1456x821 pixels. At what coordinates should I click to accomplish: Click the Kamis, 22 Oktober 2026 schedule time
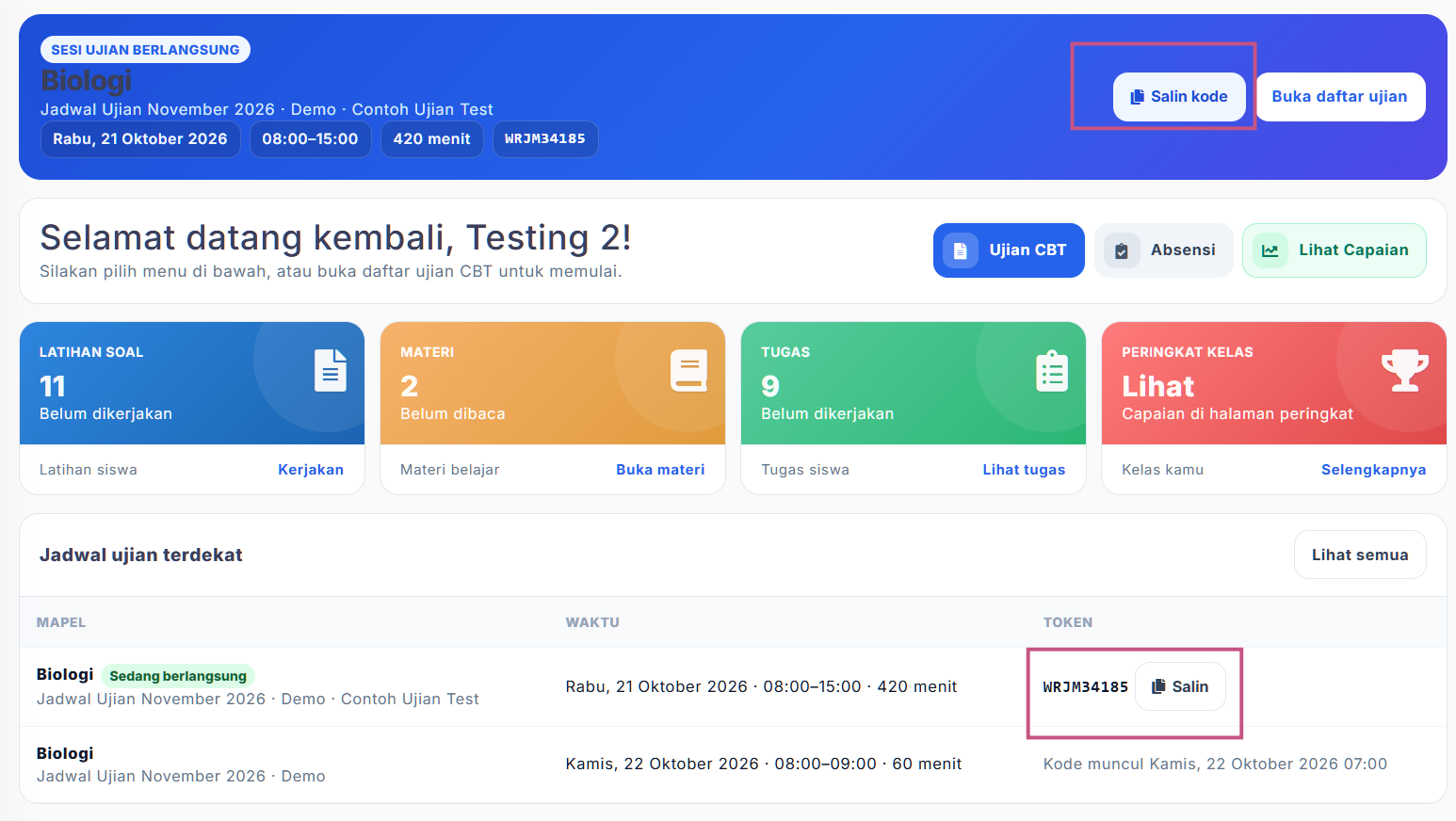(764, 764)
